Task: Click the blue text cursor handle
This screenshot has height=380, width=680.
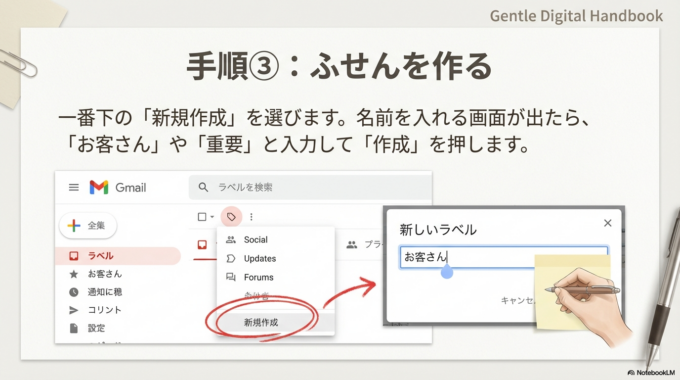Action: click(447, 272)
